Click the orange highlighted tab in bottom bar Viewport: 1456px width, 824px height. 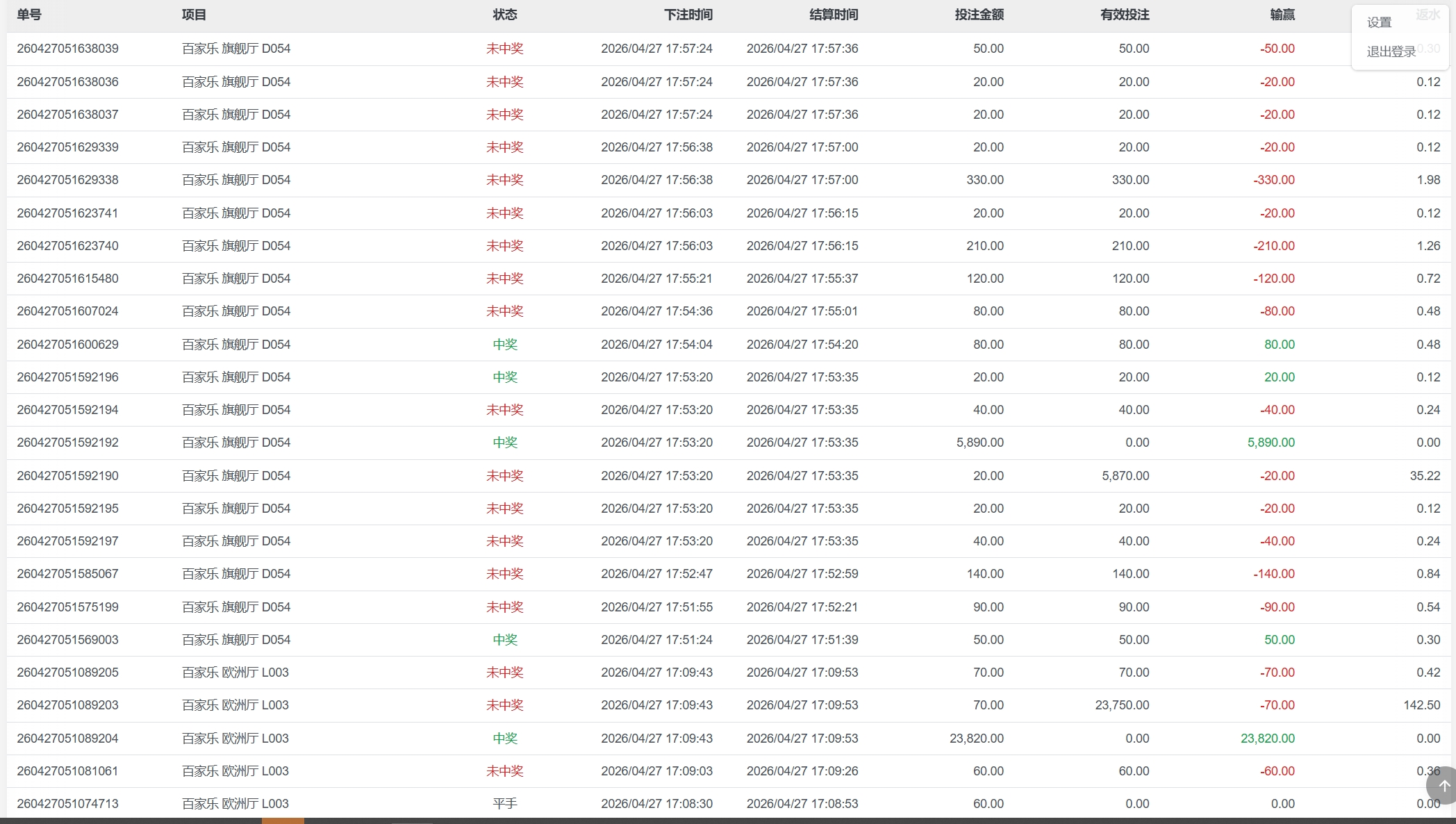click(x=283, y=821)
